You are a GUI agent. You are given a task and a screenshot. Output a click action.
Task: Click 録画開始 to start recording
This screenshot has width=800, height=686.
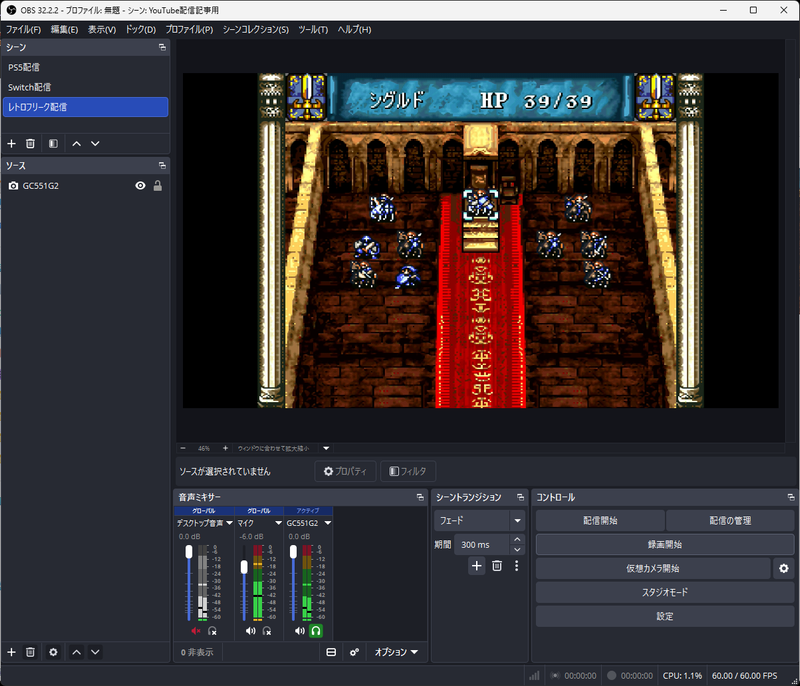pos(665,544)
